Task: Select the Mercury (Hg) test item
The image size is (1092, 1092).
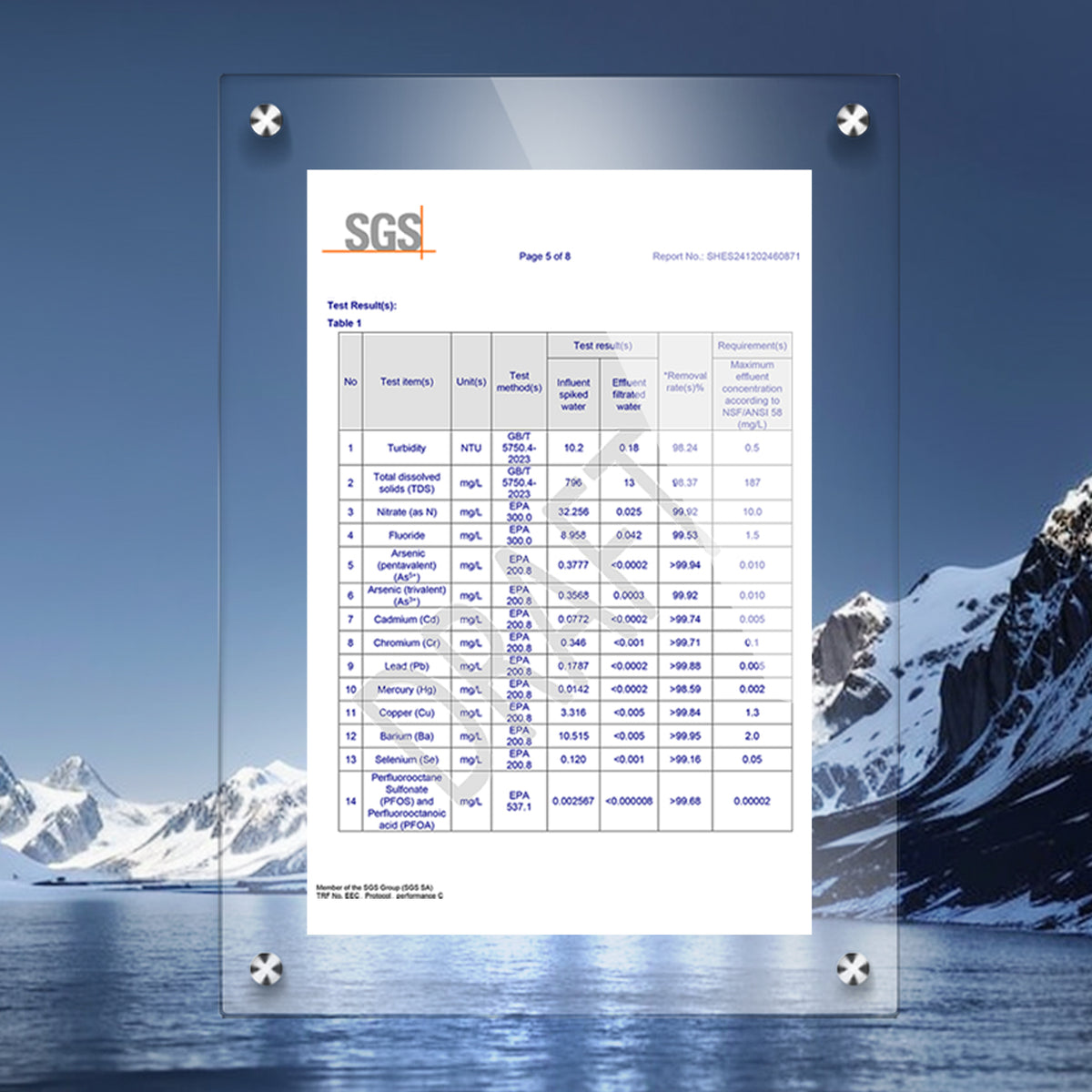Action: (x=407, y=690)
